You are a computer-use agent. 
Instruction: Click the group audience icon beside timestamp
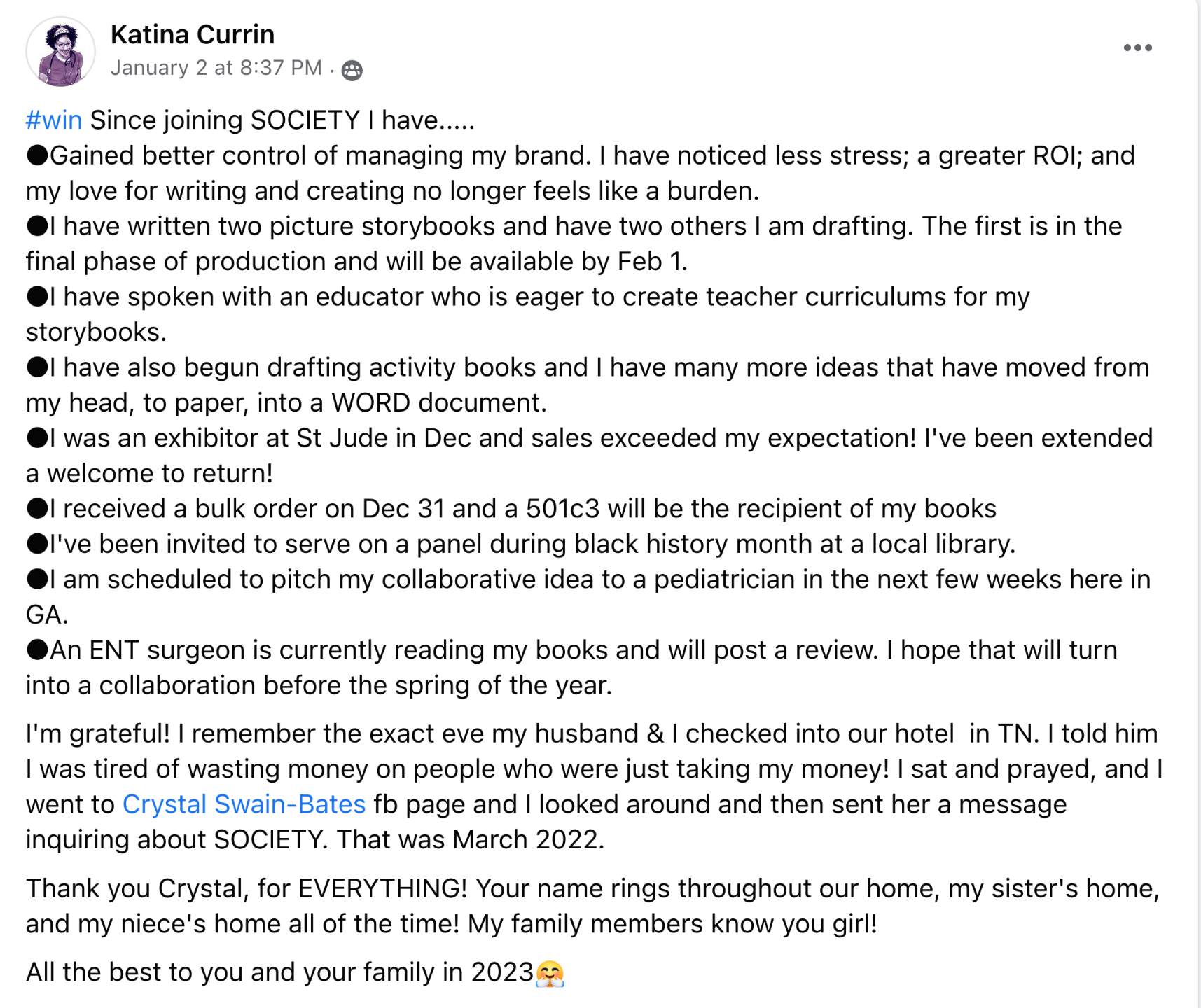[x=352, y=70]
